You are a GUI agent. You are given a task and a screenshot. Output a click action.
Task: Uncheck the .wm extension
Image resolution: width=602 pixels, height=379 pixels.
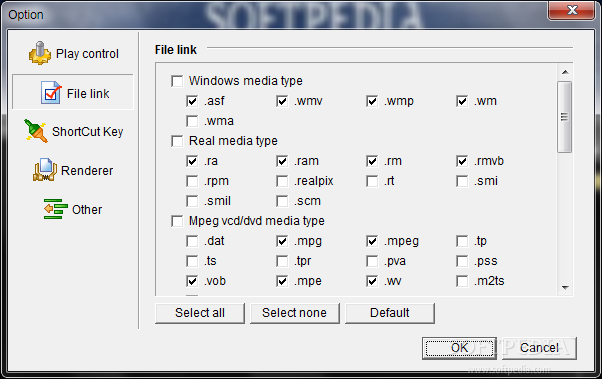(x=462, y=101)
